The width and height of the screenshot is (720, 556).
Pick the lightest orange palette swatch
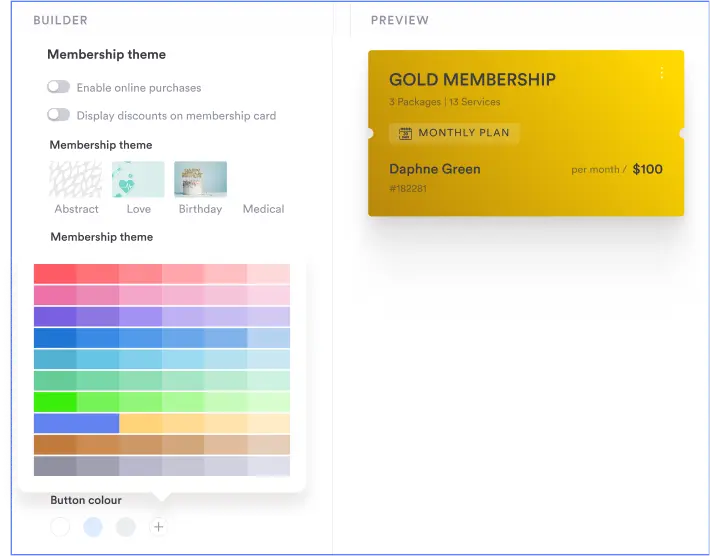point(268,423)
